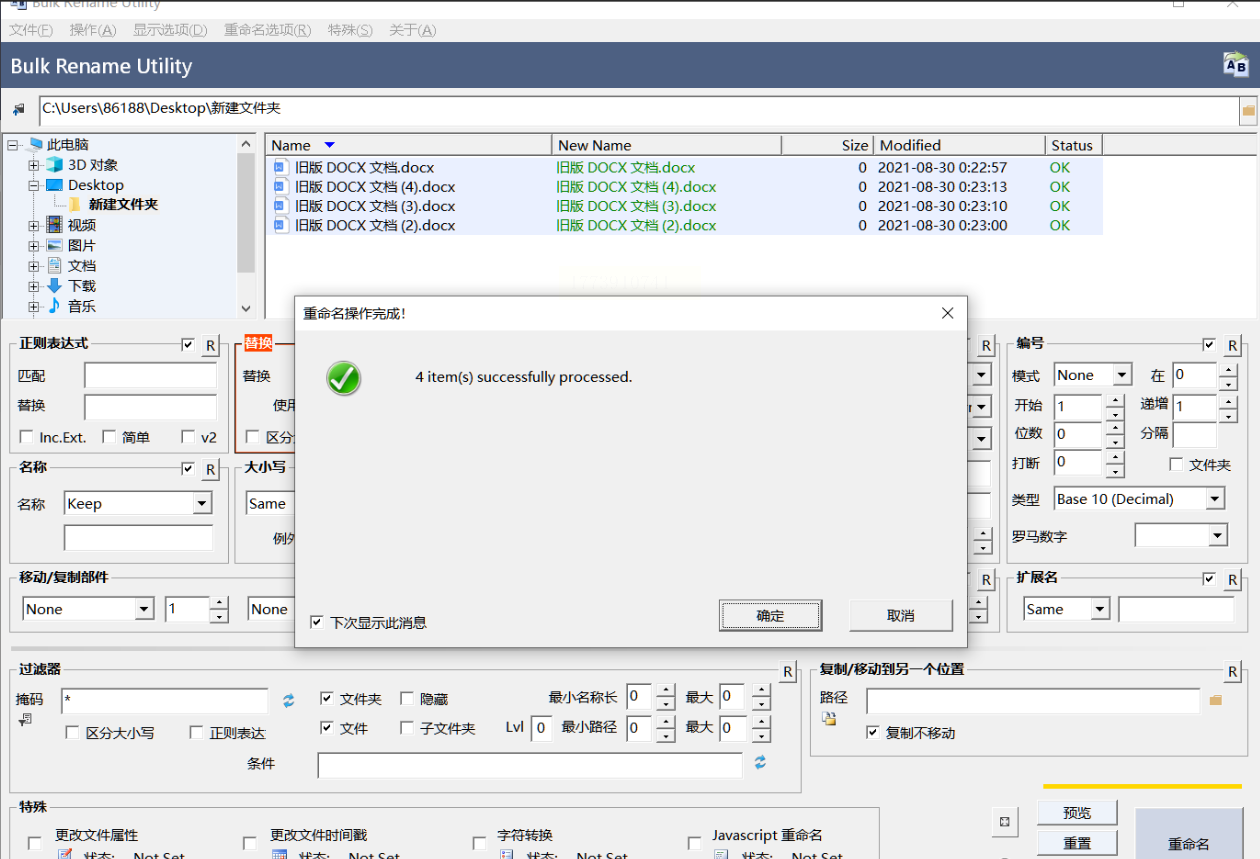This screenshot has height=859, width=1260.
Task: Click the 音乐 music note icon in the tree
Action: click(x=54, y=306)
